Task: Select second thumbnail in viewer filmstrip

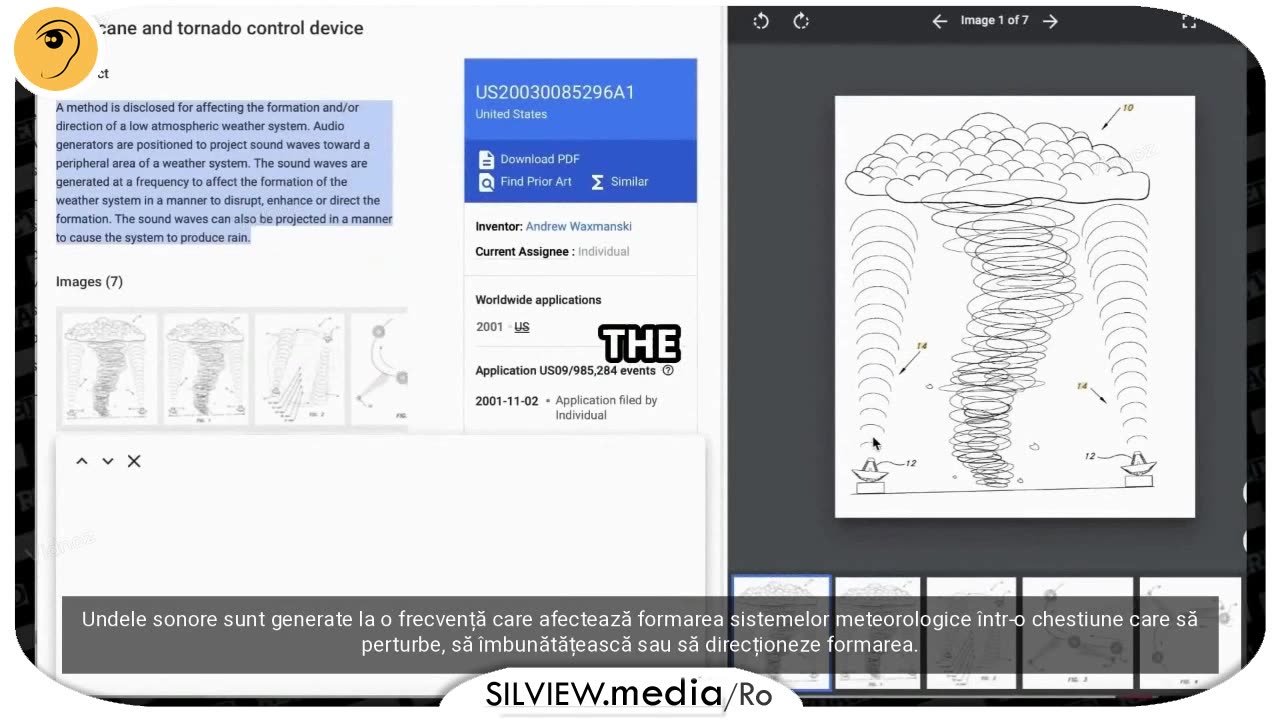Action: click(877, 633)
